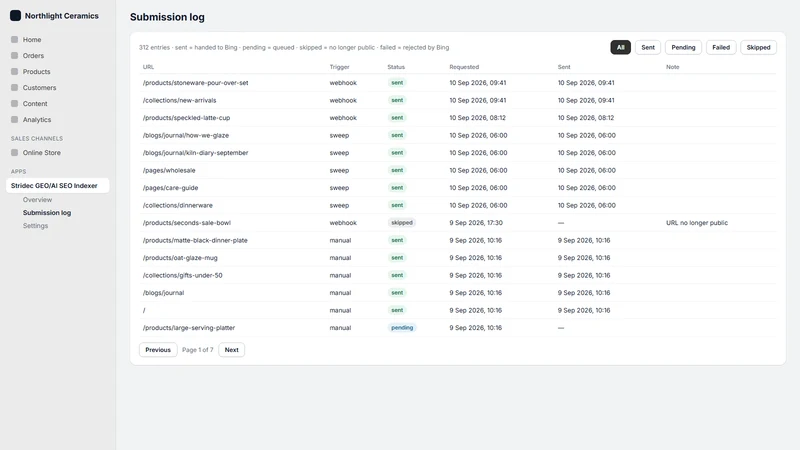The height and width of the screenshot is (450, 800).
Task: Click the Previous page button
Action: 158,350
